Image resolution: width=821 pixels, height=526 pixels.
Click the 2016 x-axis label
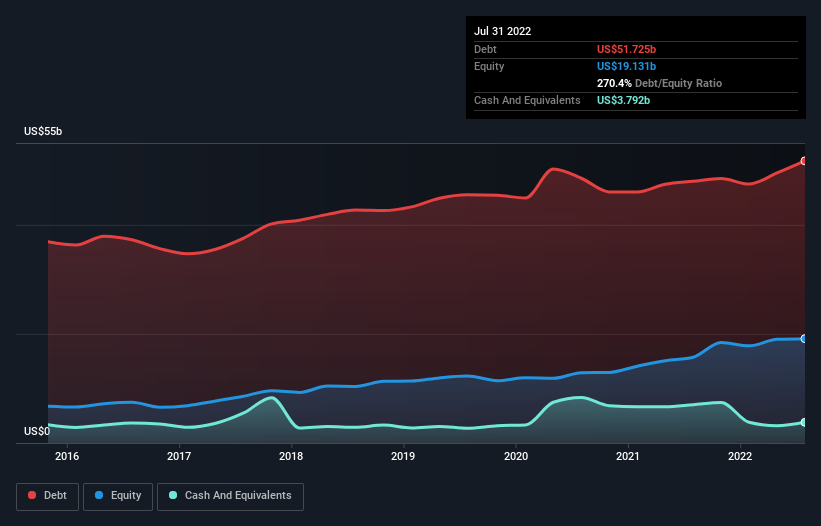67,456
